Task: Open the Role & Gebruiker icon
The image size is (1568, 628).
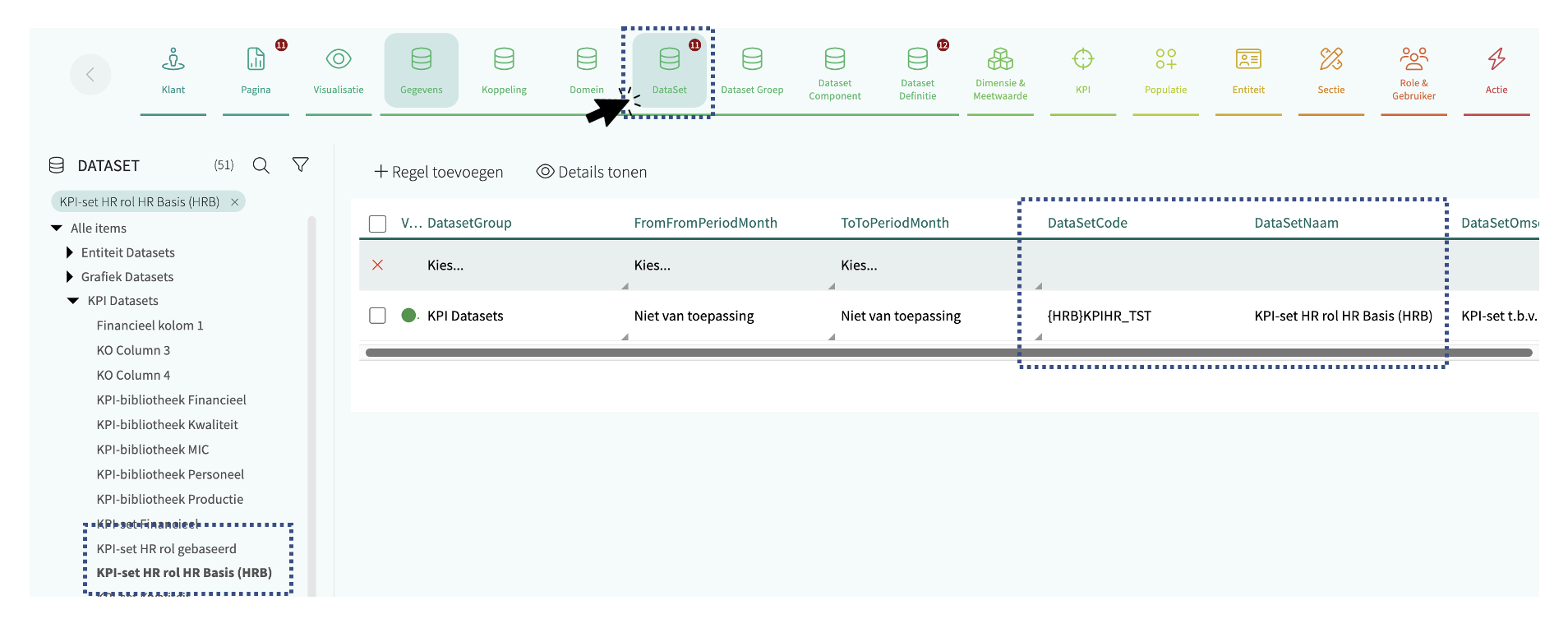Action: click(x=1414, y=59)
